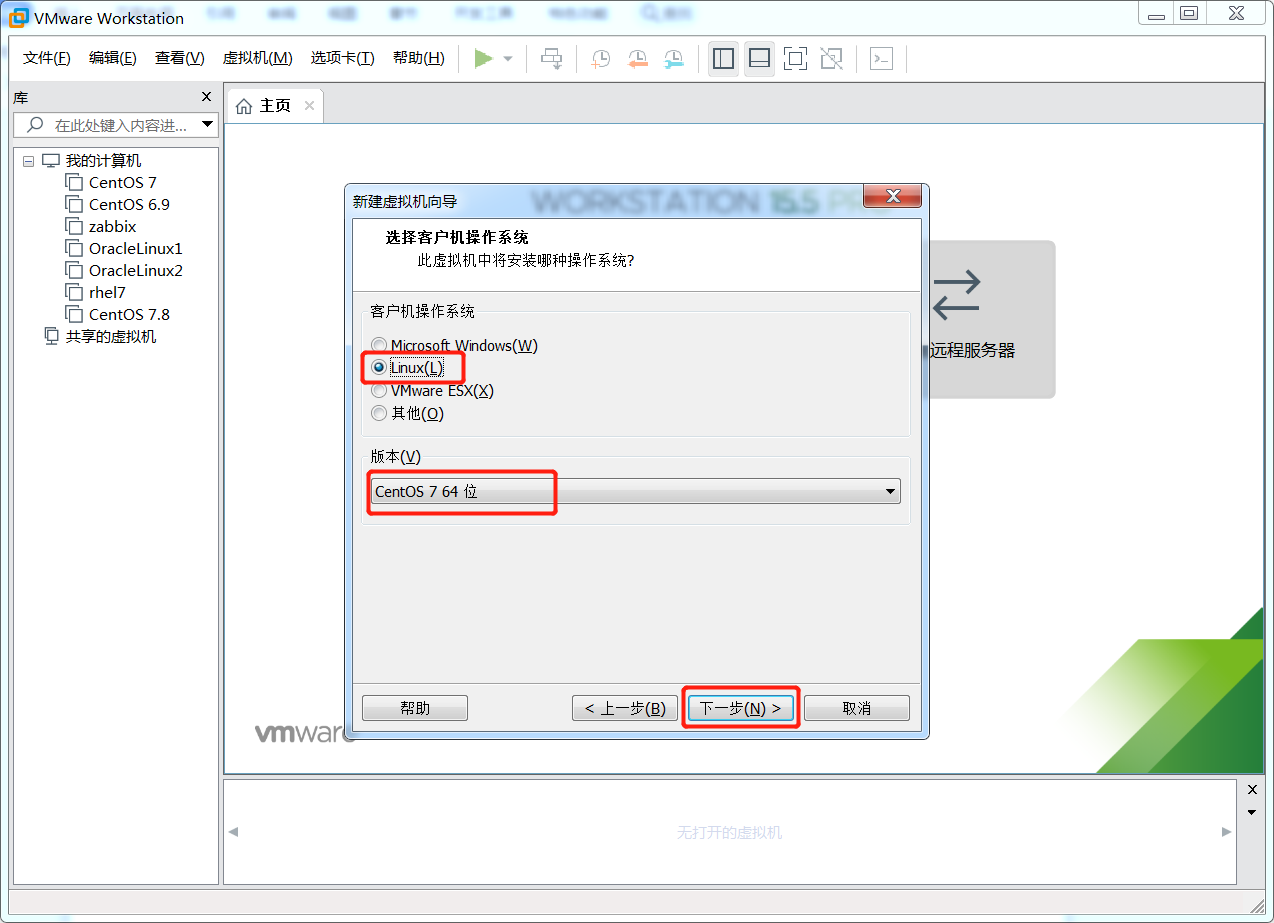Click the green Power On play icon

pyautogui.click(x=483, y=59)
